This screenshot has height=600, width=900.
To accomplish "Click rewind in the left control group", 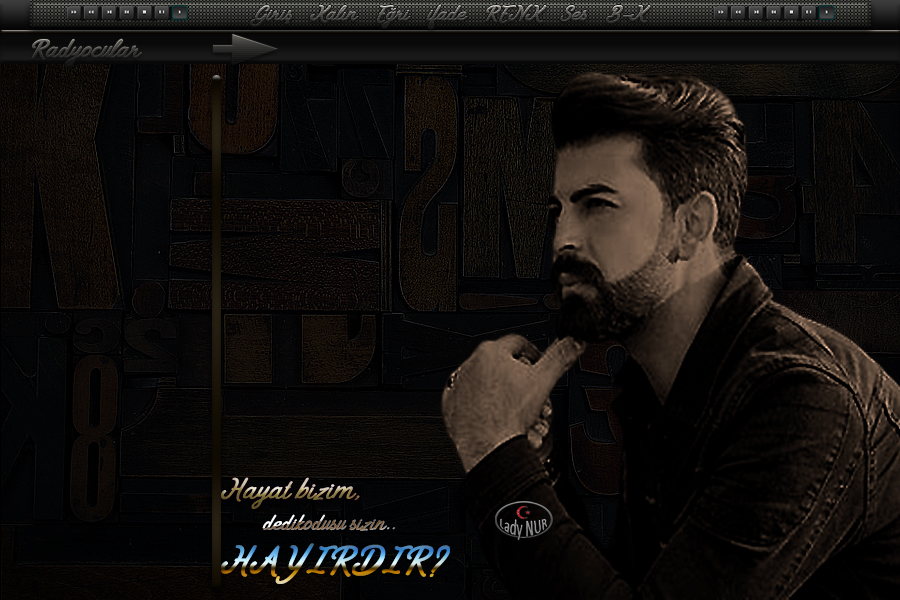I will 91,12.
